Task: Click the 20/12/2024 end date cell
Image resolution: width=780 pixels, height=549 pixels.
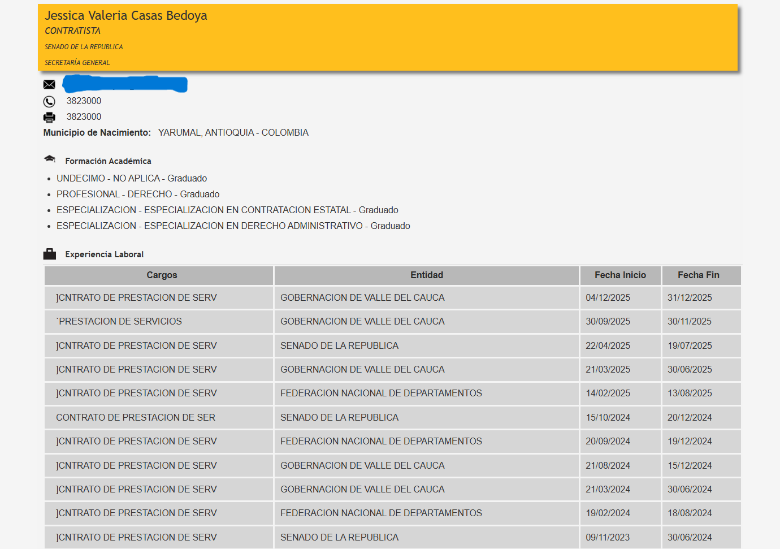Action: pos(689,418)
